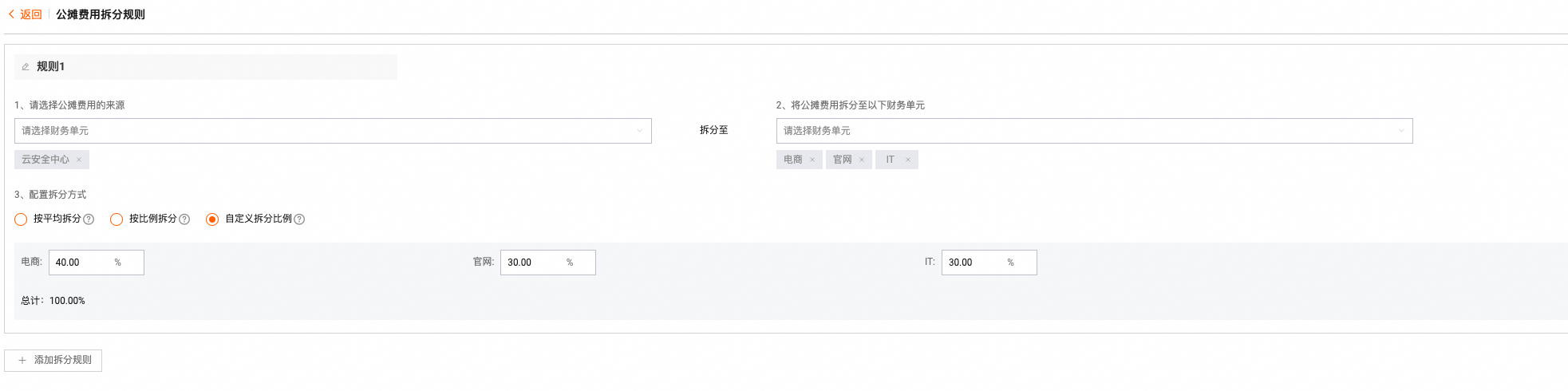Open the target 请选择财务单元 dropdown under 拆分至
The width and height of the screenshot is (1568, 391).
pos(1094,131)
